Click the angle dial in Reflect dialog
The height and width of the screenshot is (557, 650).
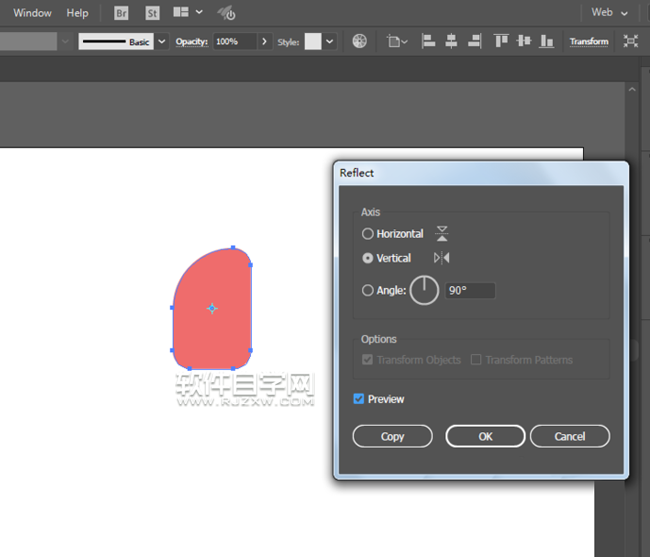[425, 291]
